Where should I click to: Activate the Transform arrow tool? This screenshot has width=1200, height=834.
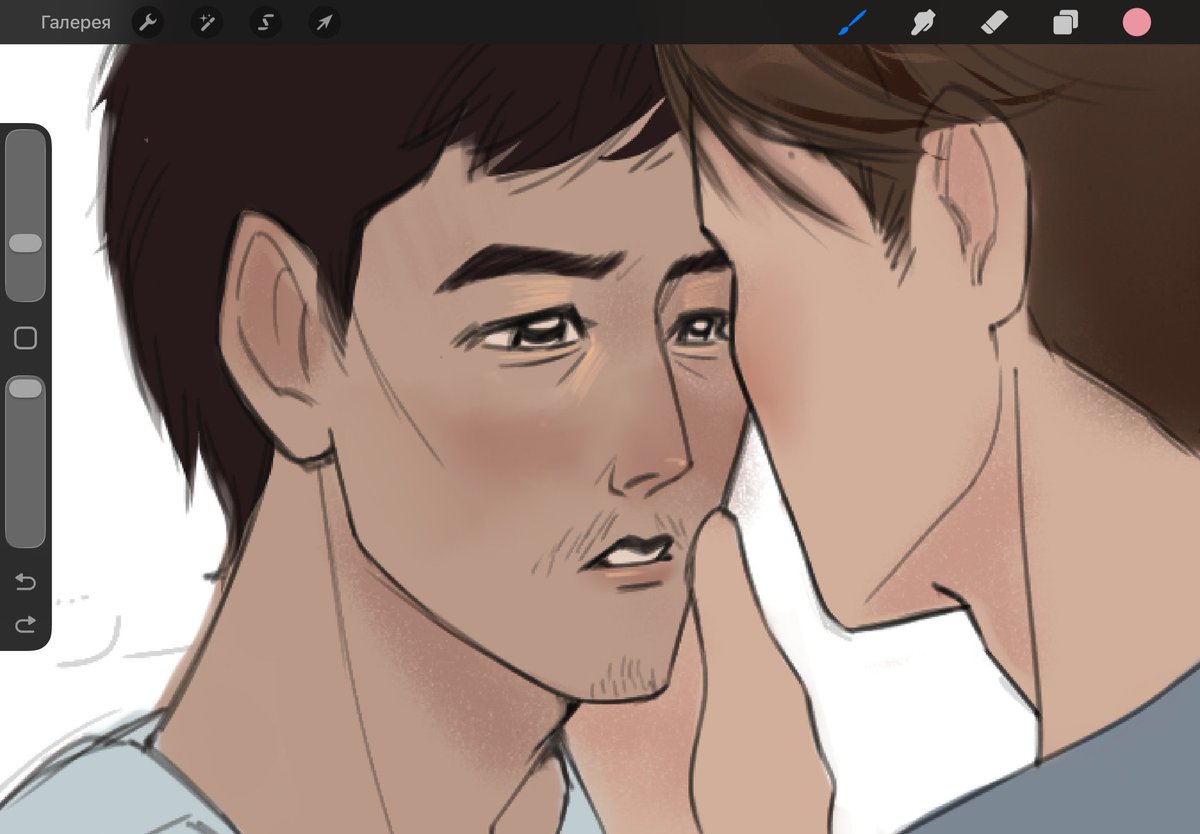pos(324,22)
